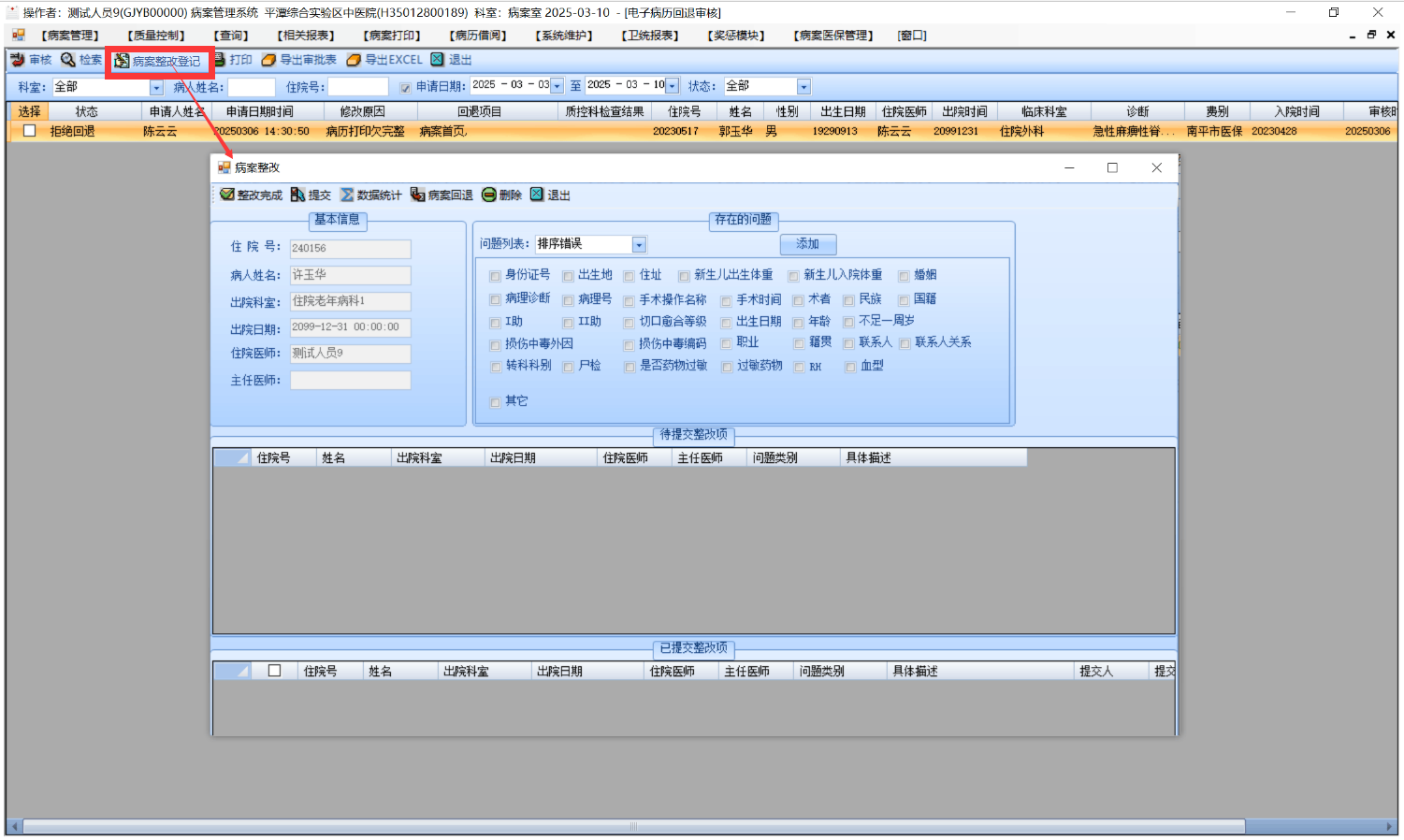Toggle the 申请日期 filter checkbox
Image resolution: width=1404 pixels, height=840 pixels.
[x=405, y=88]
